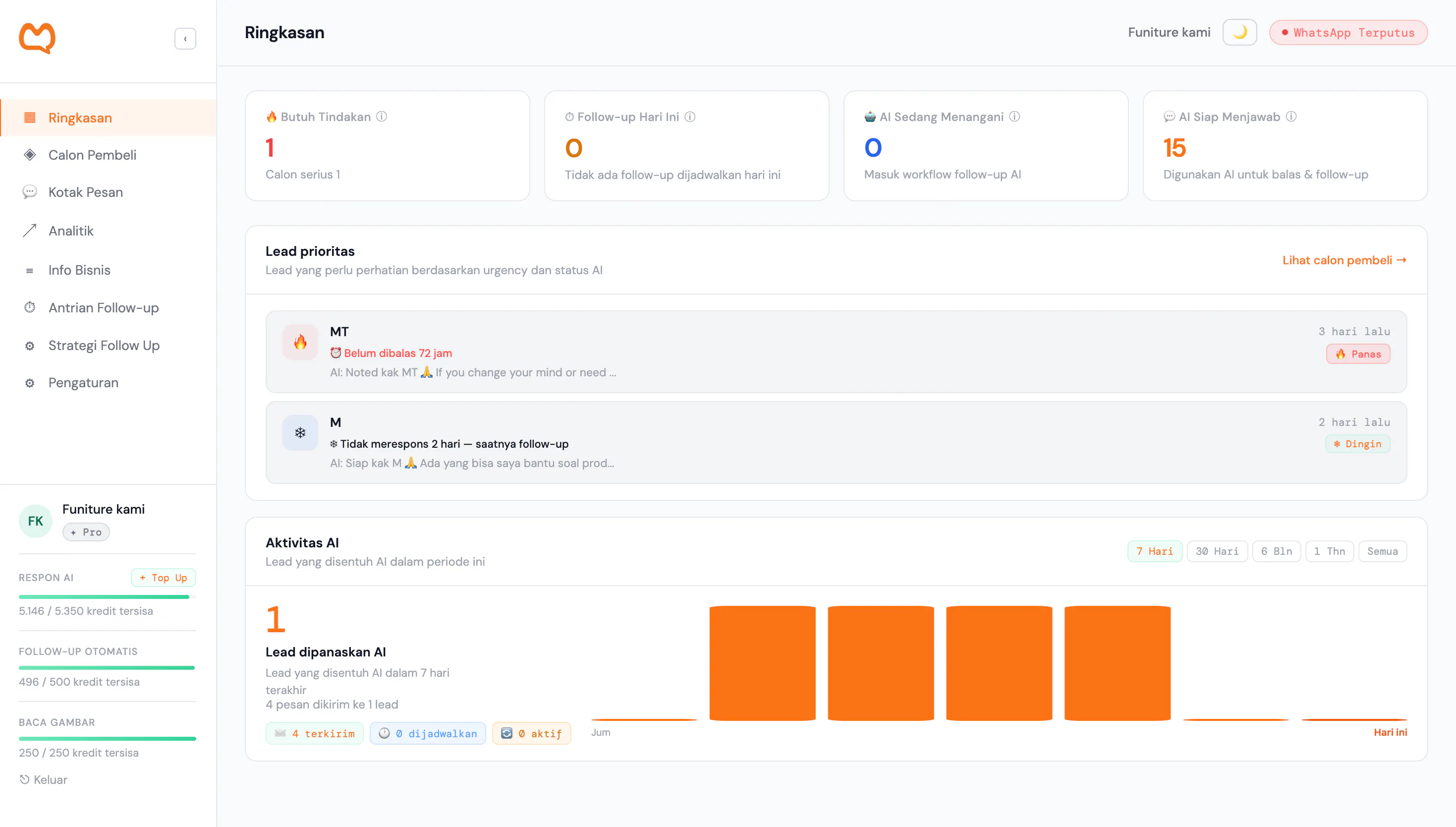The image size is (1456, 827).
Task: Click the Calon Pembeli diamond icon
Action: point(30,155)
